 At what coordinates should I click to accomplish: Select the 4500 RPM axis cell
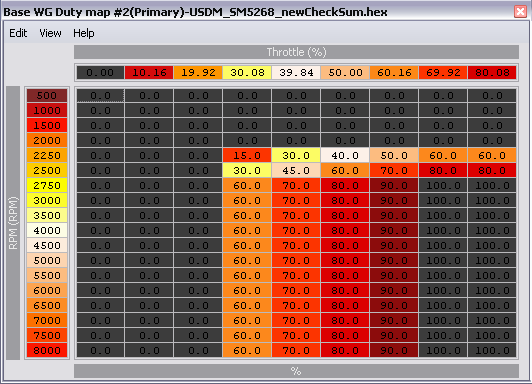(47, 246)
